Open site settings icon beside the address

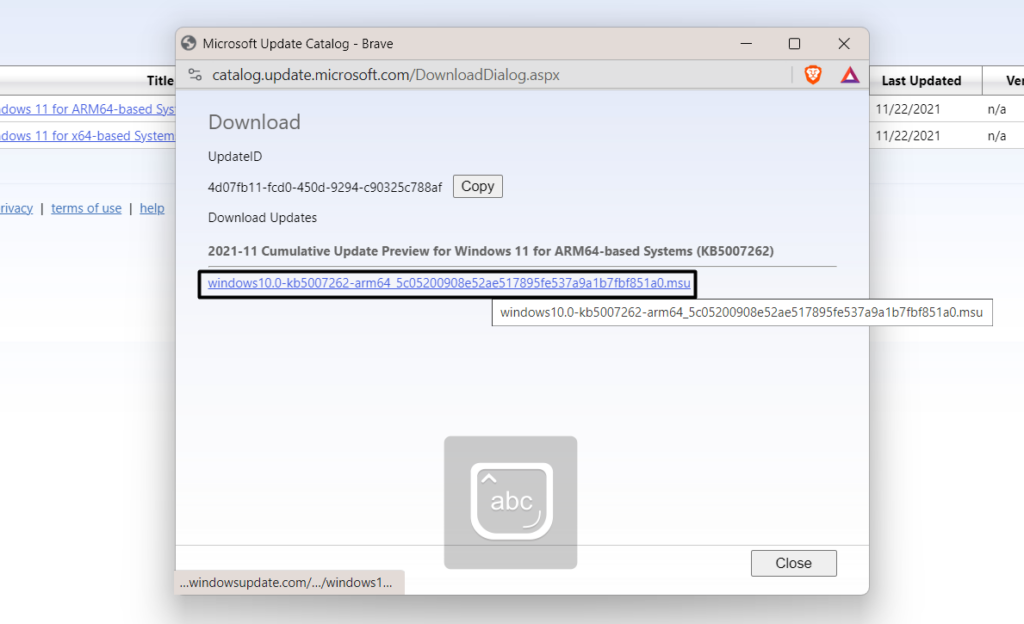pyautogui.click(x=195, y=74)
